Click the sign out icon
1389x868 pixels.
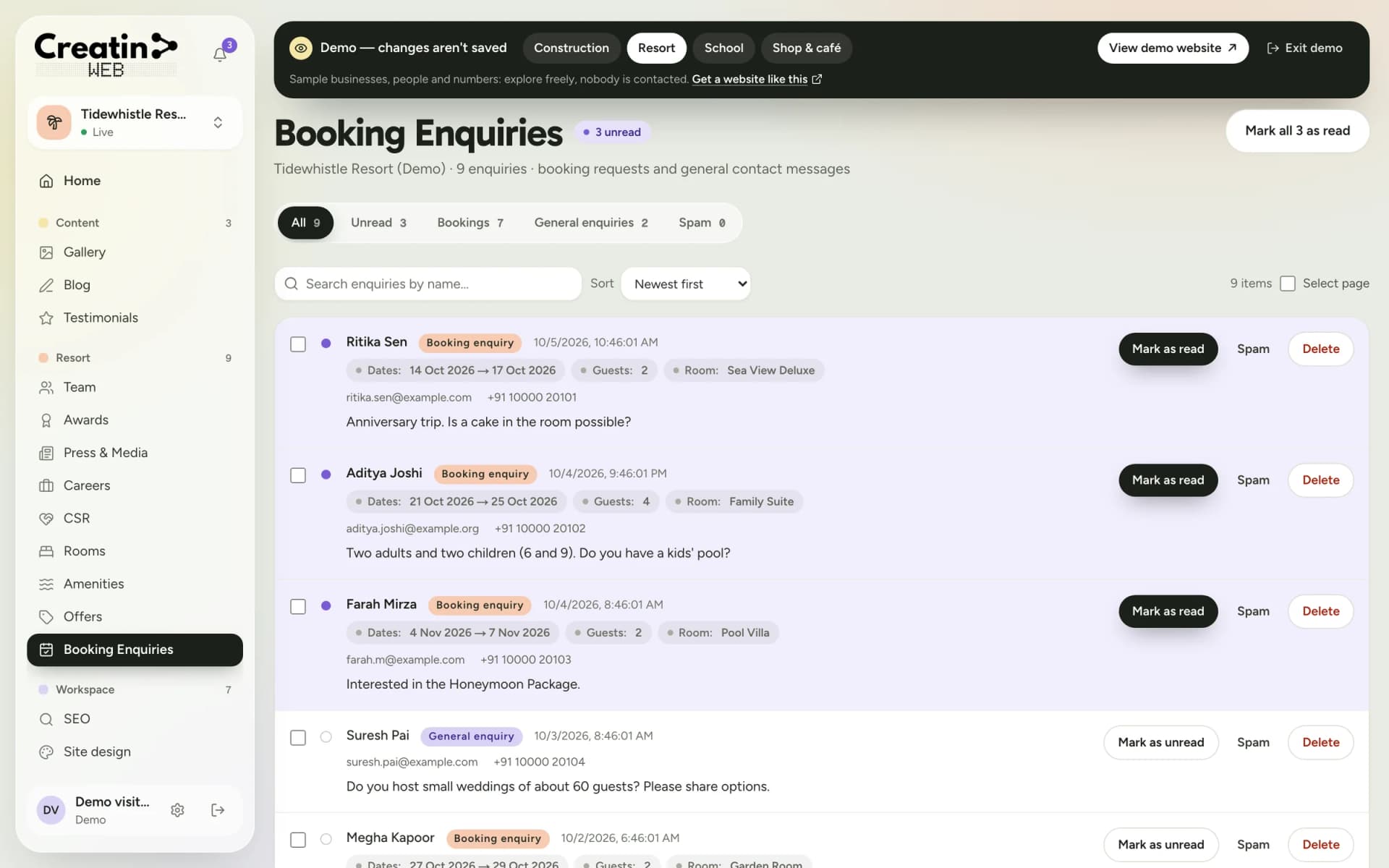pos(218,810)
